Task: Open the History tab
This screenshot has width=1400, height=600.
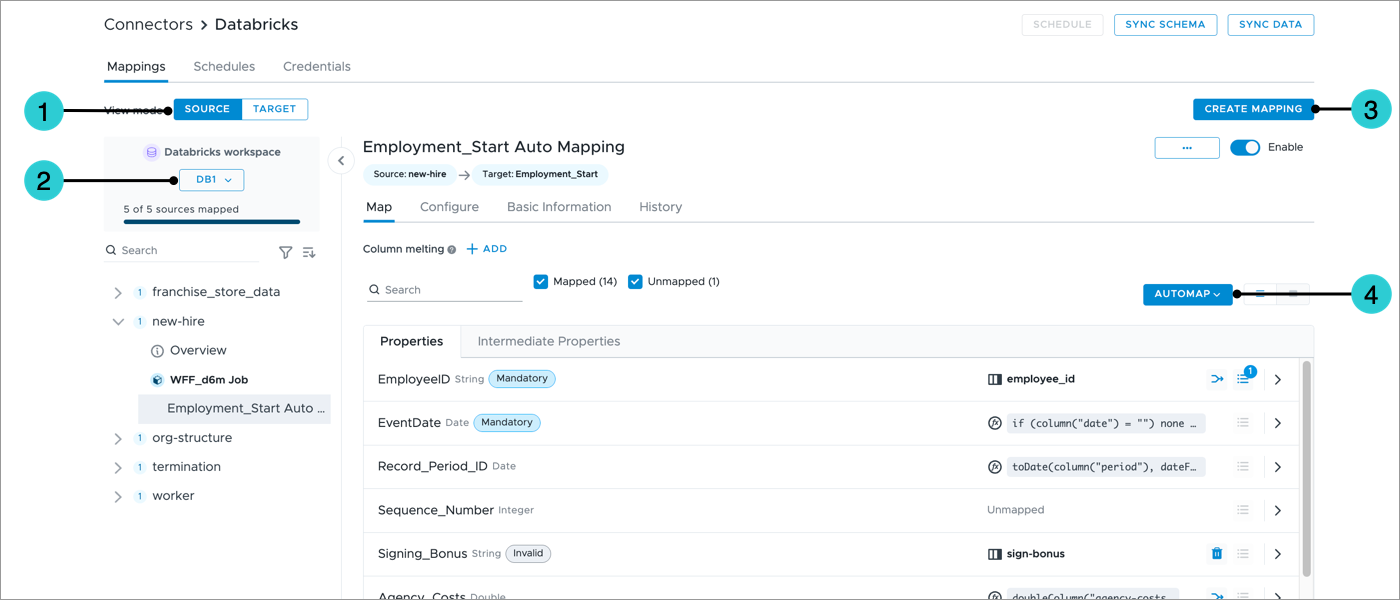Action: coord(661,207)
